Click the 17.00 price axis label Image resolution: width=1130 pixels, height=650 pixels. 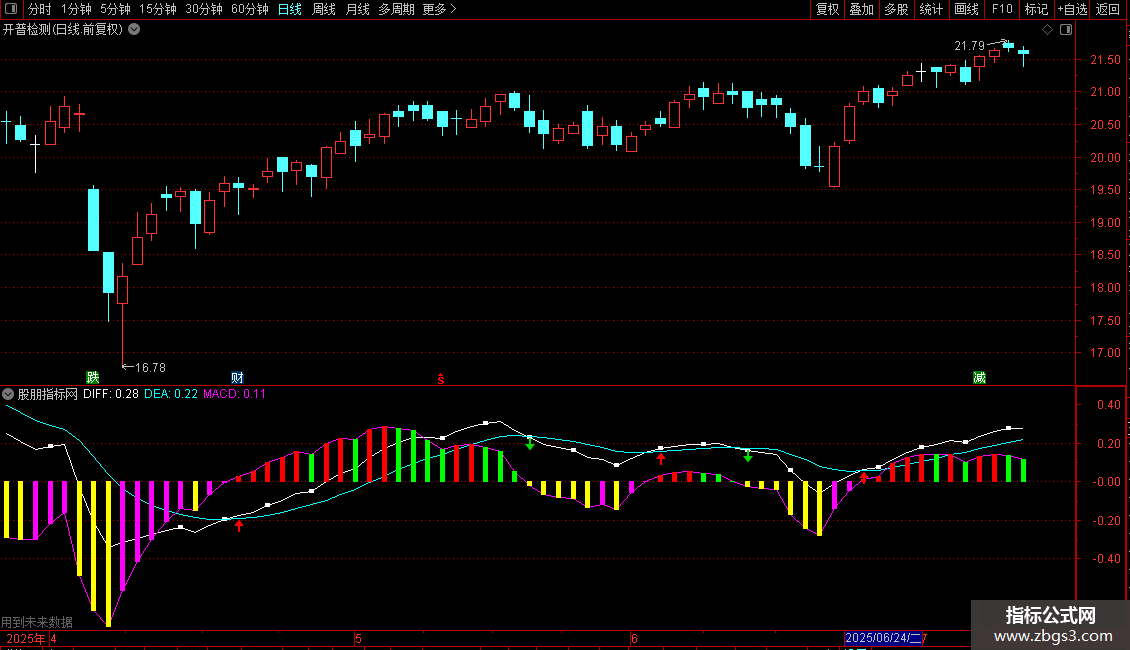(1105, 353)
